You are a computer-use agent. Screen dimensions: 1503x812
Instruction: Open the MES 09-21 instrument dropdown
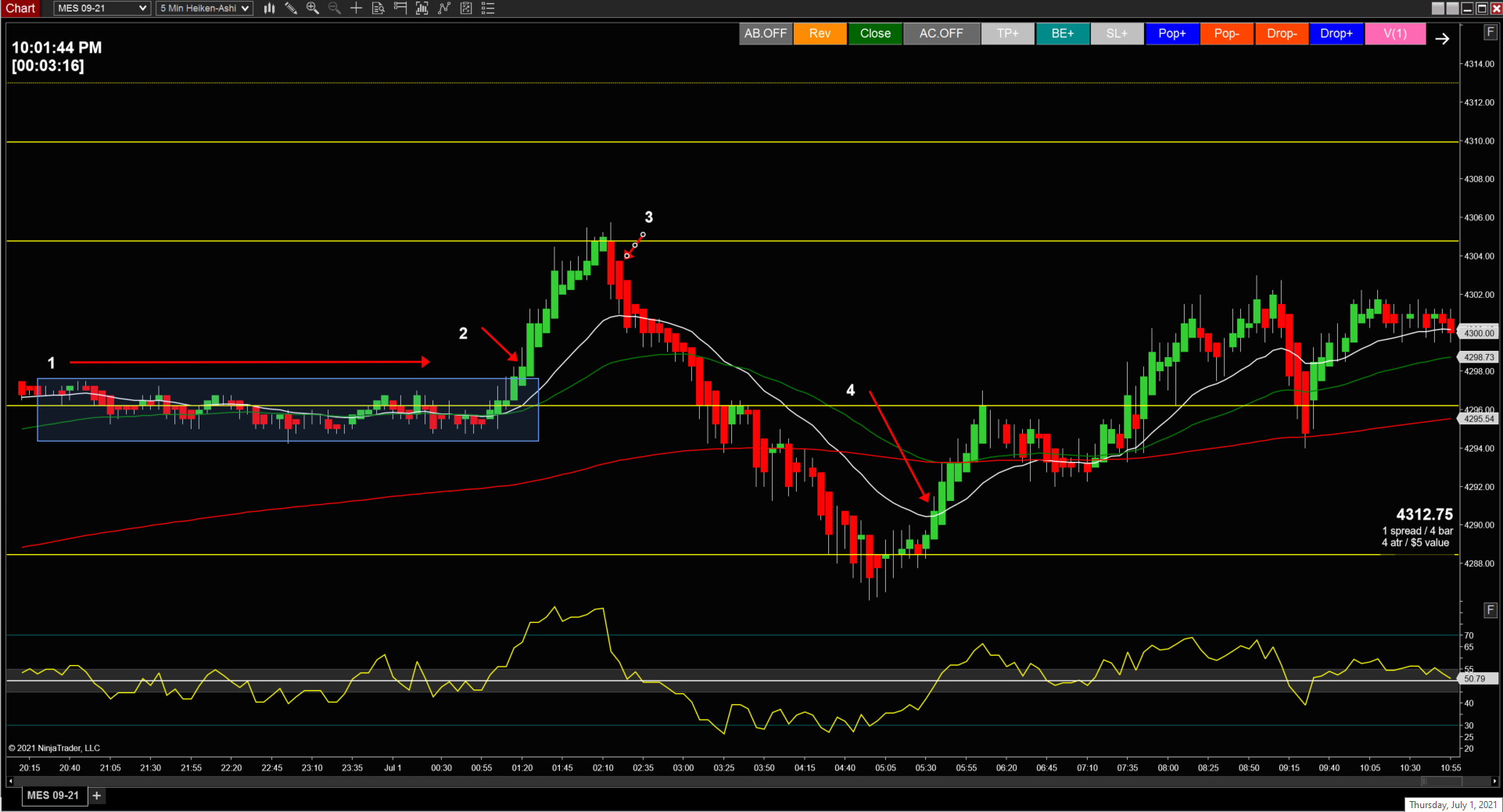(102, 8)
